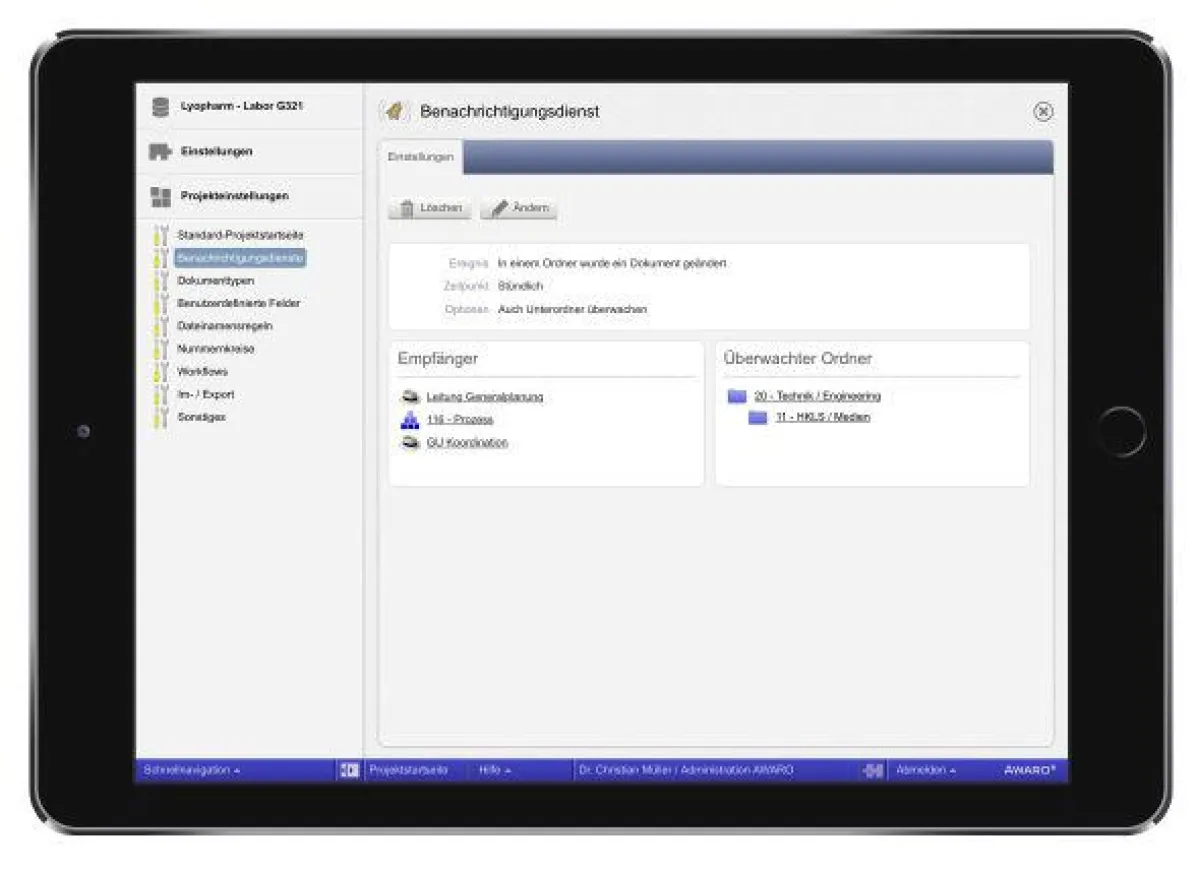Open the Hilfe dropdown in bottom bar
Viewport: 1200px width, 870px height.
click(x=494, y=771)
